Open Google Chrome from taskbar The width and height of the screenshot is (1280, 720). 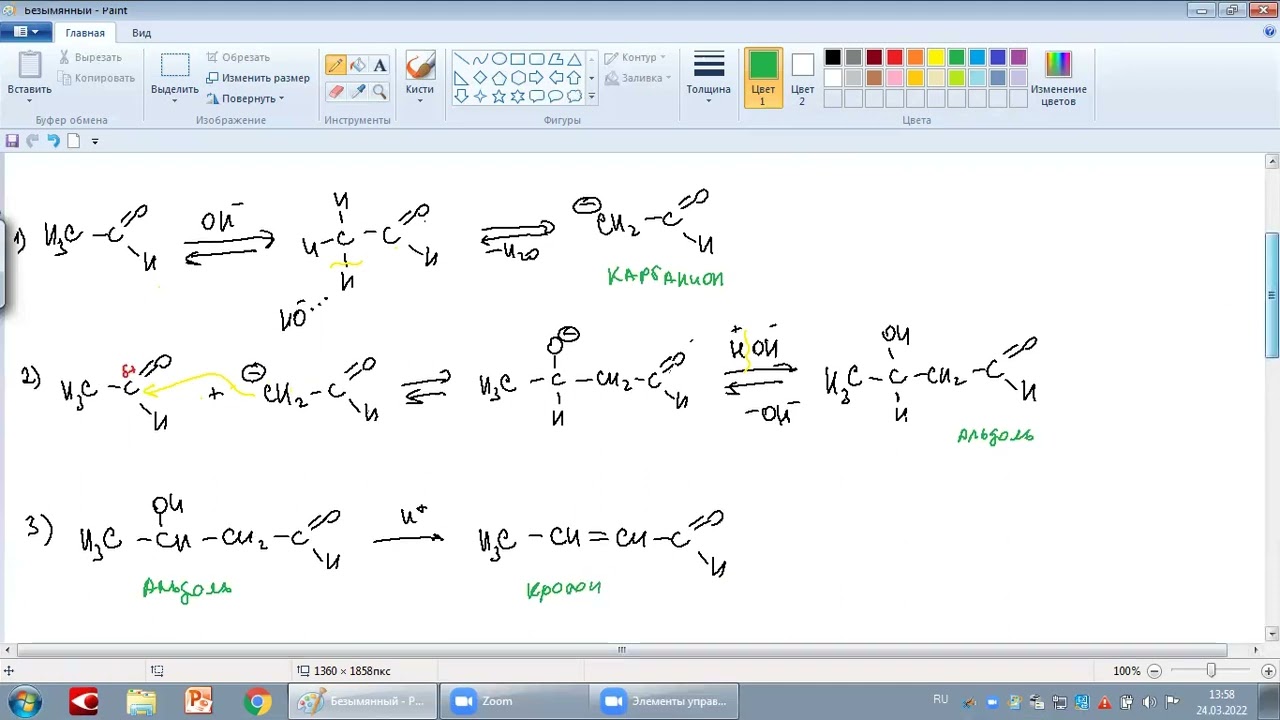click(257, 701)
